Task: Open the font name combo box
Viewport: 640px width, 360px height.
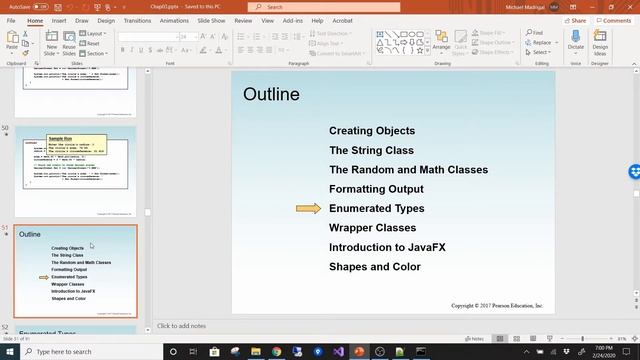Action: pyautogui.click(x=149, y=37)
